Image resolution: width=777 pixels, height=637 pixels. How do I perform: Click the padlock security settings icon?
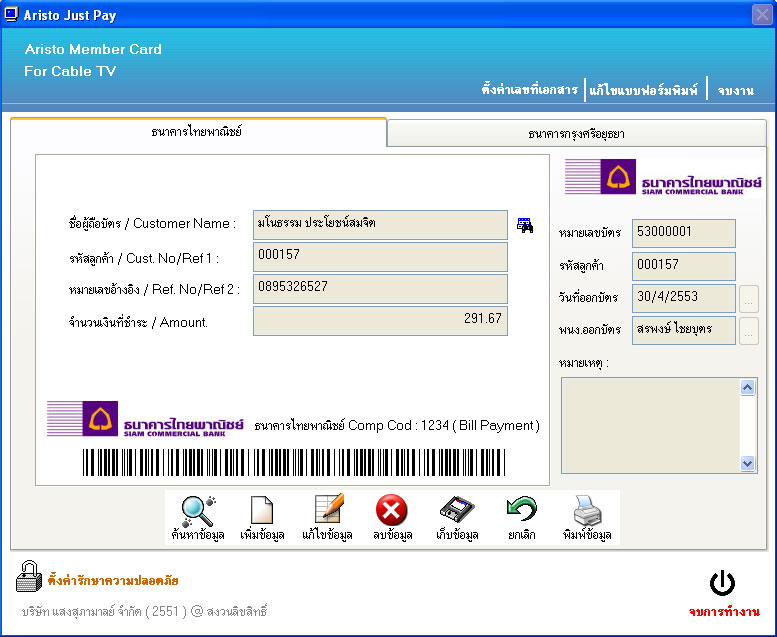click(28, 577)
